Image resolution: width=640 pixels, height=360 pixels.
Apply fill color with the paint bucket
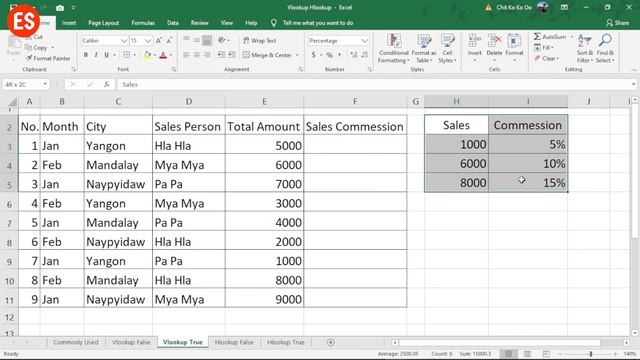click(147, 55)
